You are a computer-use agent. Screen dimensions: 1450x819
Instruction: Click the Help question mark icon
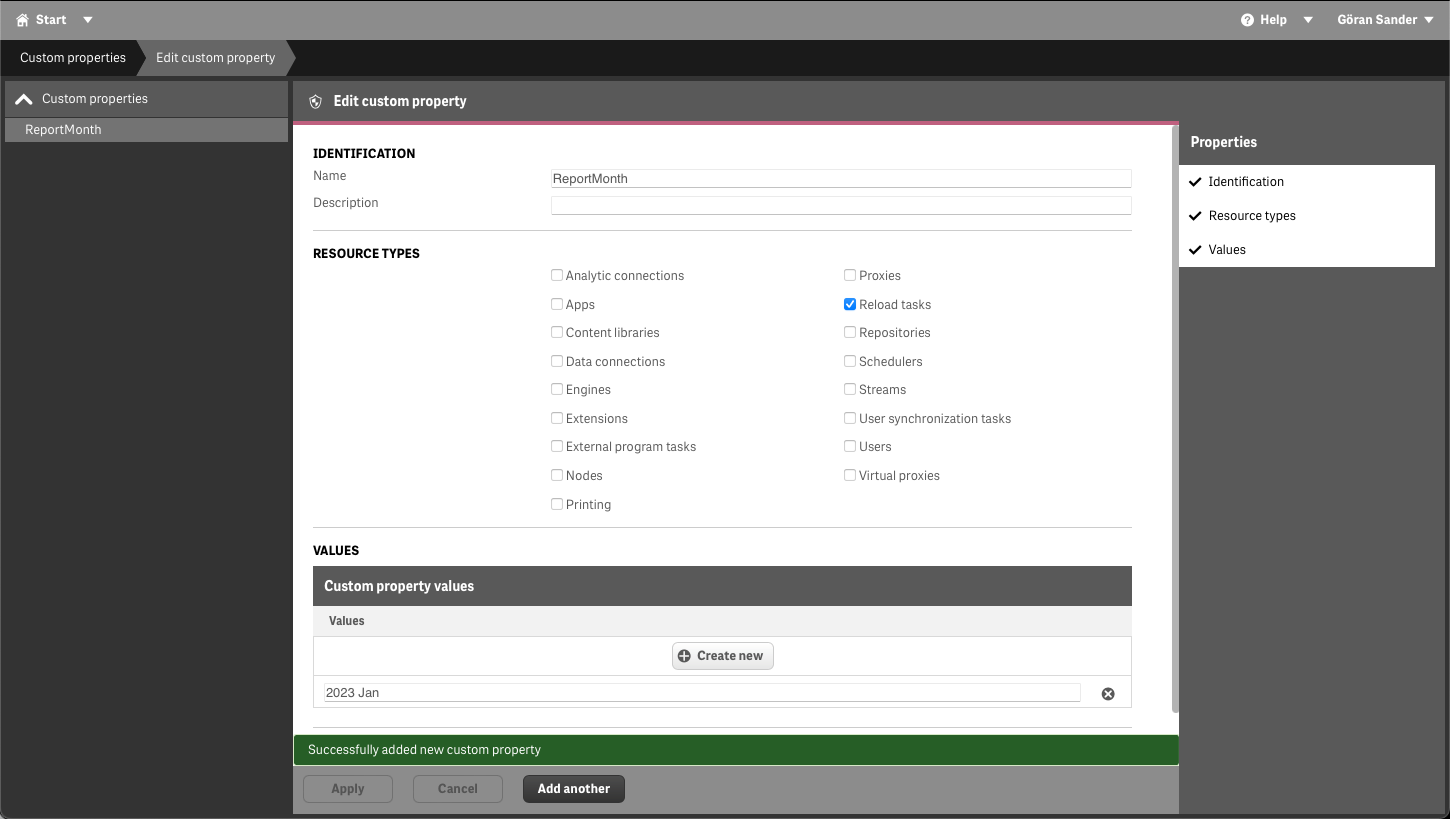coord(1247,20)
